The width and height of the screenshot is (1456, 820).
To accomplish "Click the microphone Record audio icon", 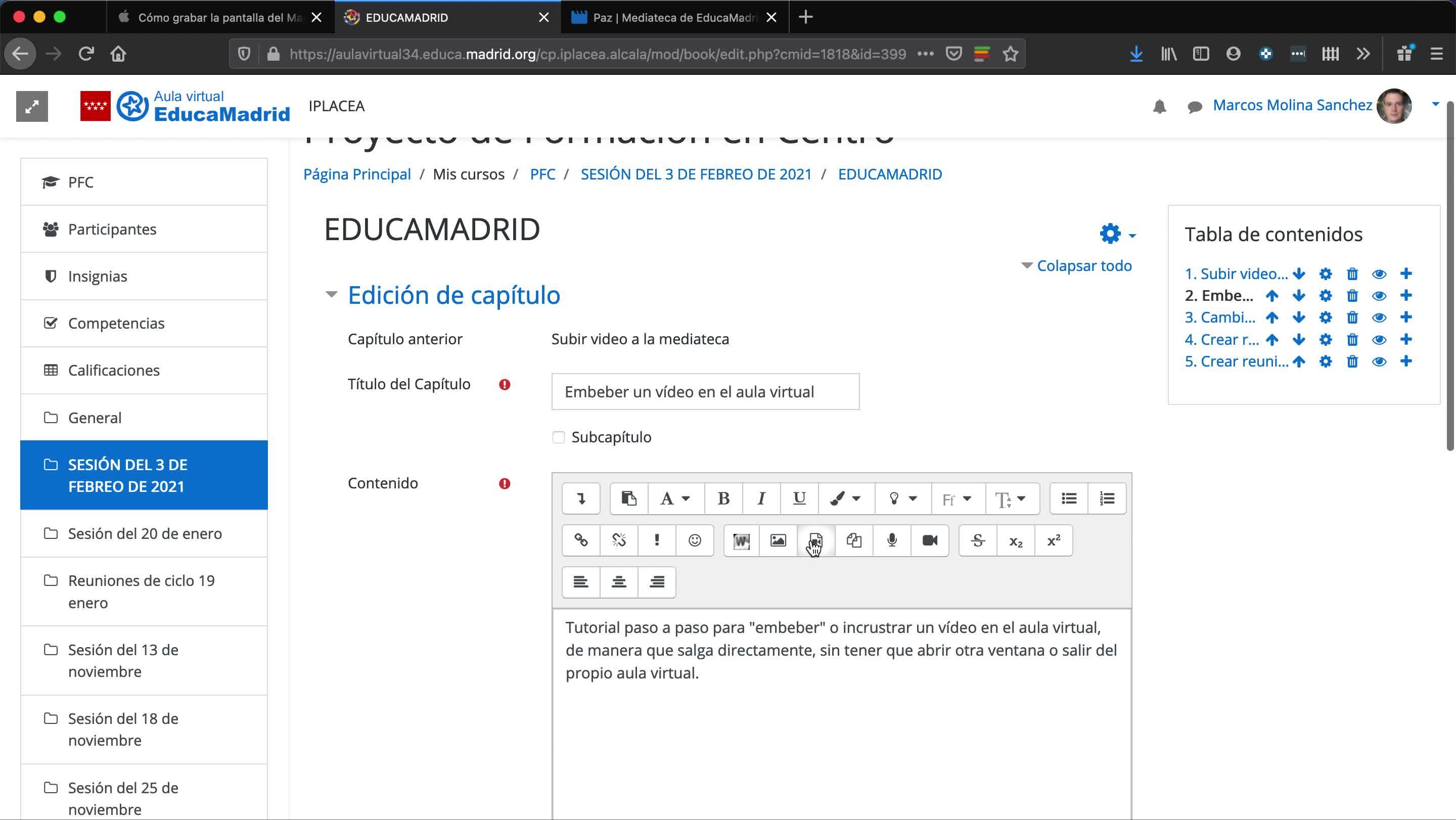I will pos(891,540).
